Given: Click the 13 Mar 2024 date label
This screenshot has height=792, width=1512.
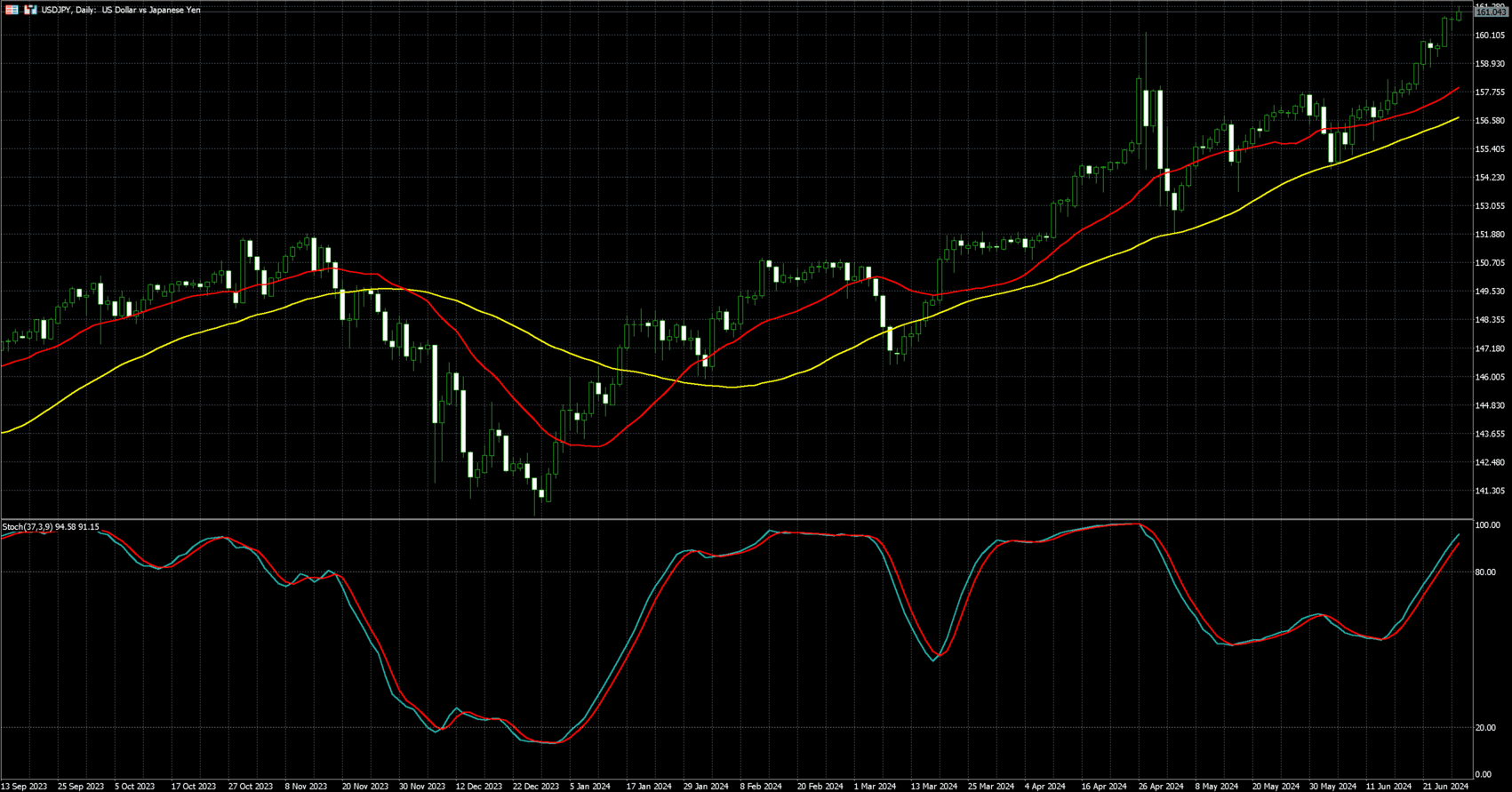Looking at the screenshot, I should click(x=933, y=787).
